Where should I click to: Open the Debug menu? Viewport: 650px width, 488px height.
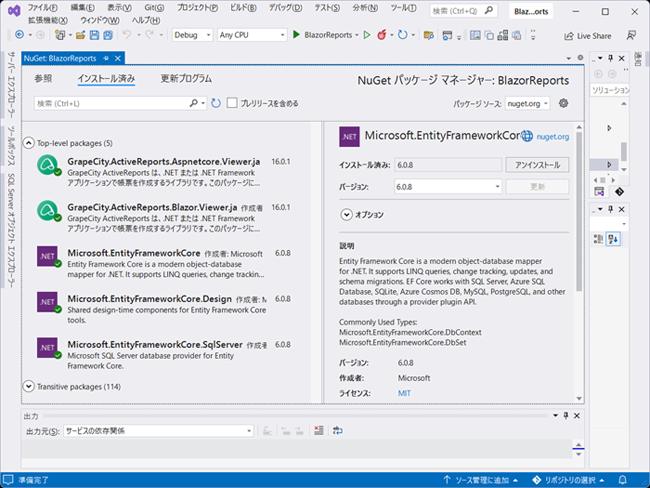[285, 8]
